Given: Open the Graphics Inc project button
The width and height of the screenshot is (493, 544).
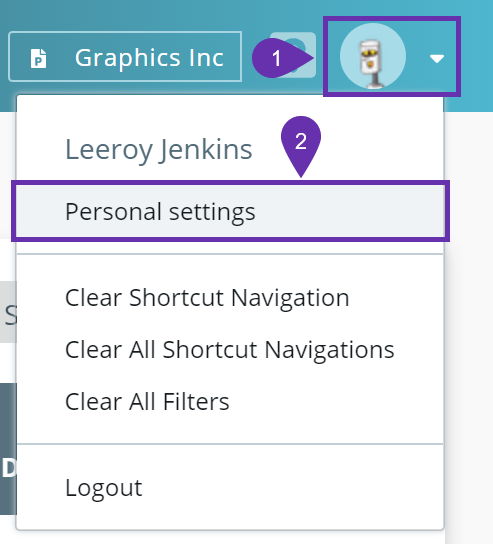Looking at the screenshot, I should [125, 57].
